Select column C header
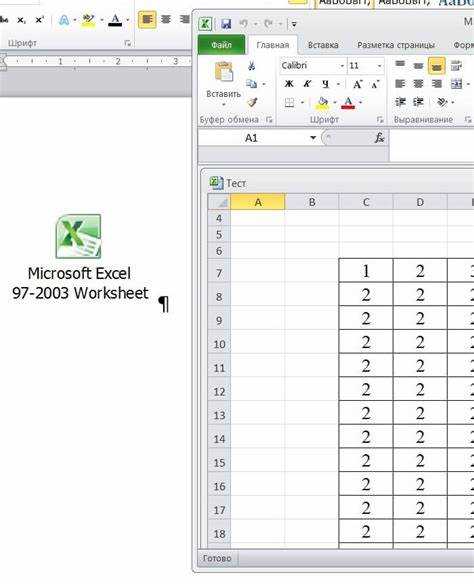This screenshot has height=585, width=474. click(366, 202)
